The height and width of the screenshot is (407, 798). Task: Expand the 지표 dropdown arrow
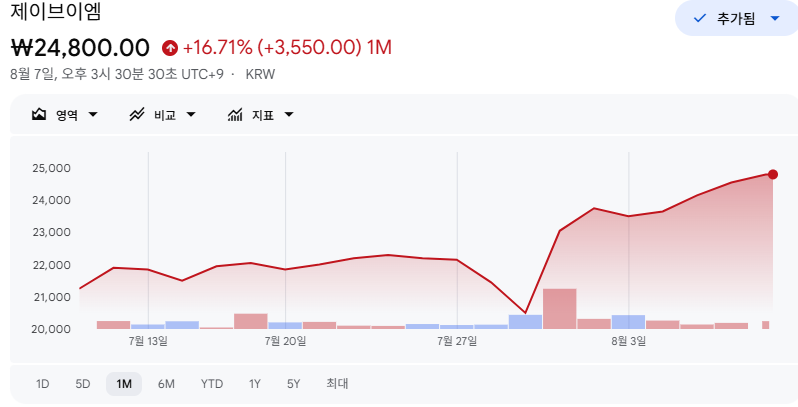[x=289, y=114]
